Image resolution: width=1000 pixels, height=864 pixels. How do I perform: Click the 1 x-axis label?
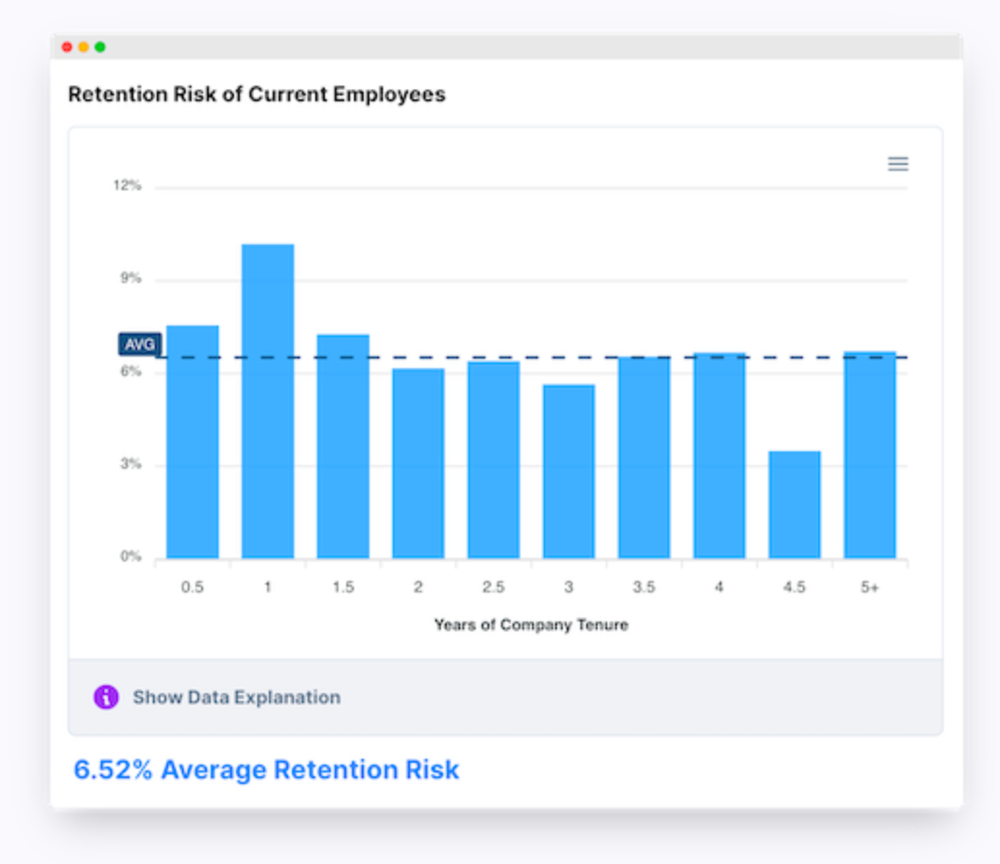268,587
